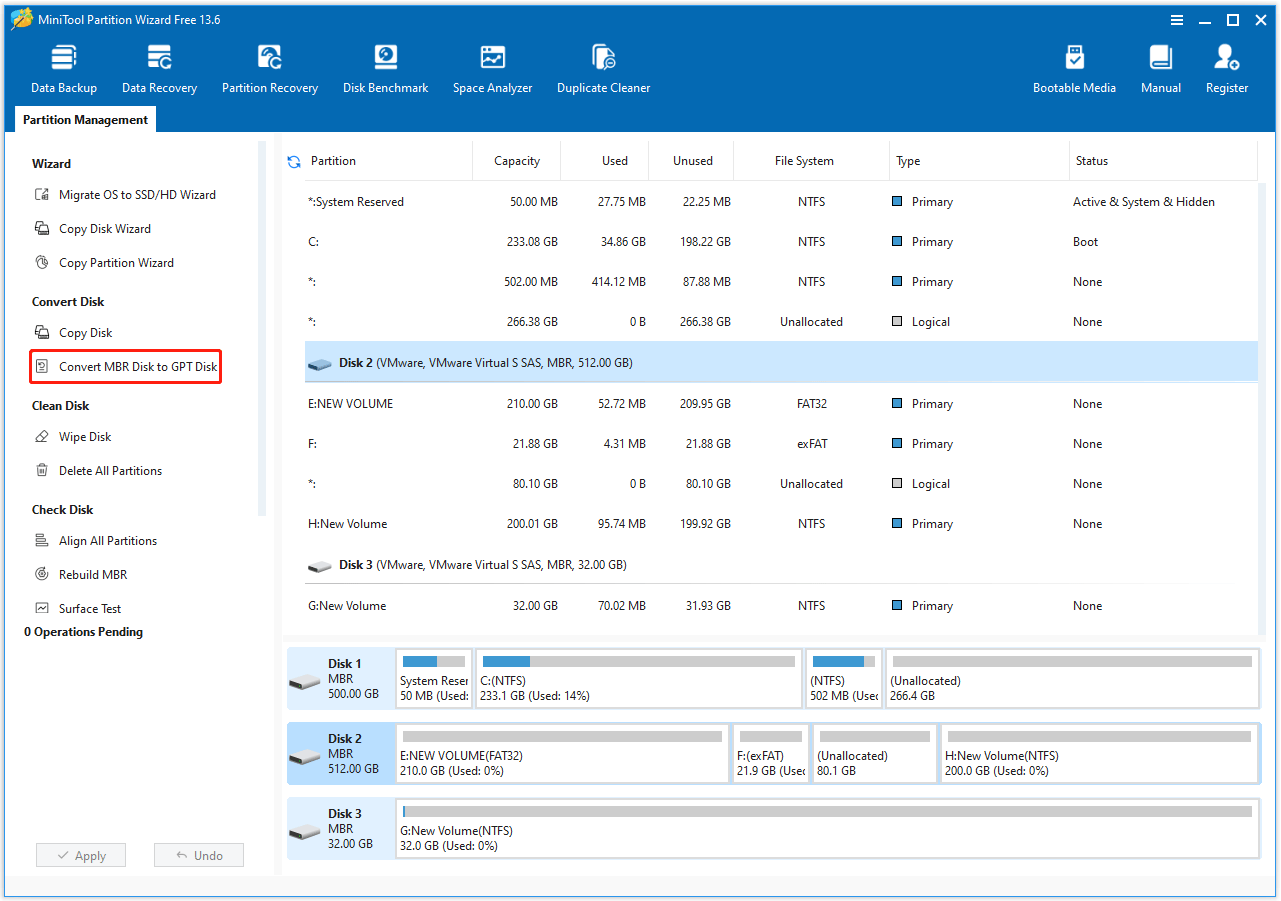1281x901 pixels.
Task: Click the Status column header
Action: (x=1163, y=161)
